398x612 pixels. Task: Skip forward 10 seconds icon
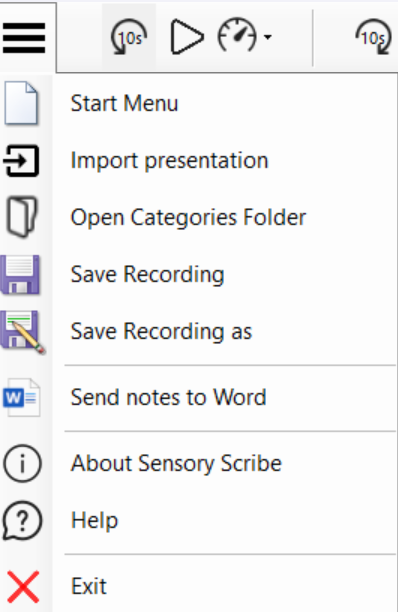coord(374,37)
